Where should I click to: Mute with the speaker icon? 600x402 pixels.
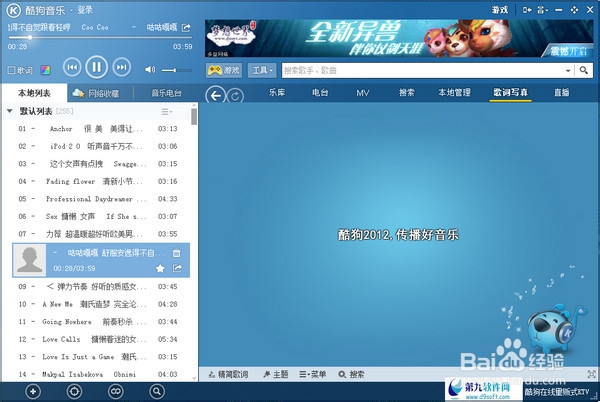pos(150,70)
